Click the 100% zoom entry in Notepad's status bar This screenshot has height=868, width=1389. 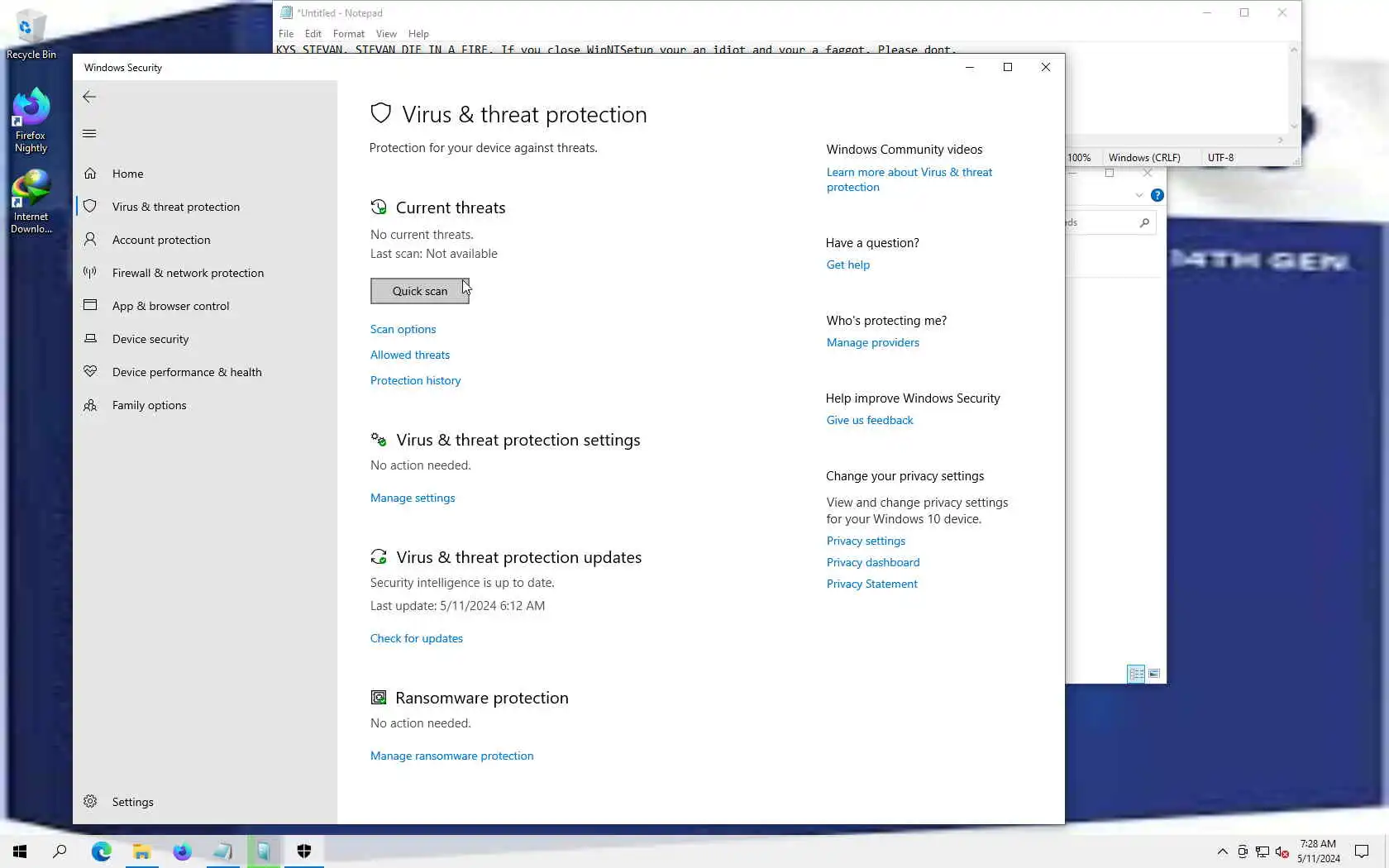pos(1079,158)
